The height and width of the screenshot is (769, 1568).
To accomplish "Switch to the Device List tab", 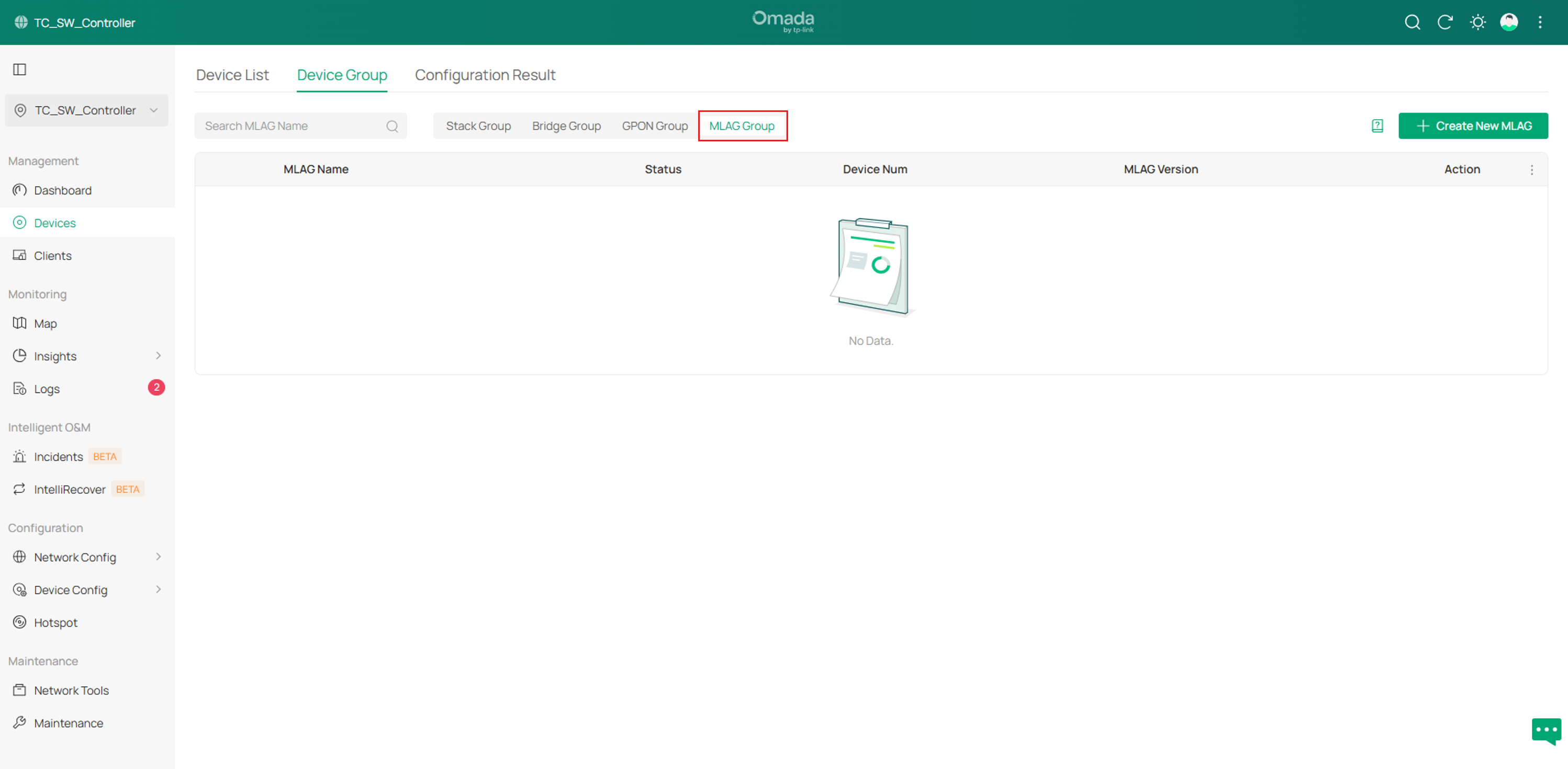I will pyautogui.click(x=232, y=75).
